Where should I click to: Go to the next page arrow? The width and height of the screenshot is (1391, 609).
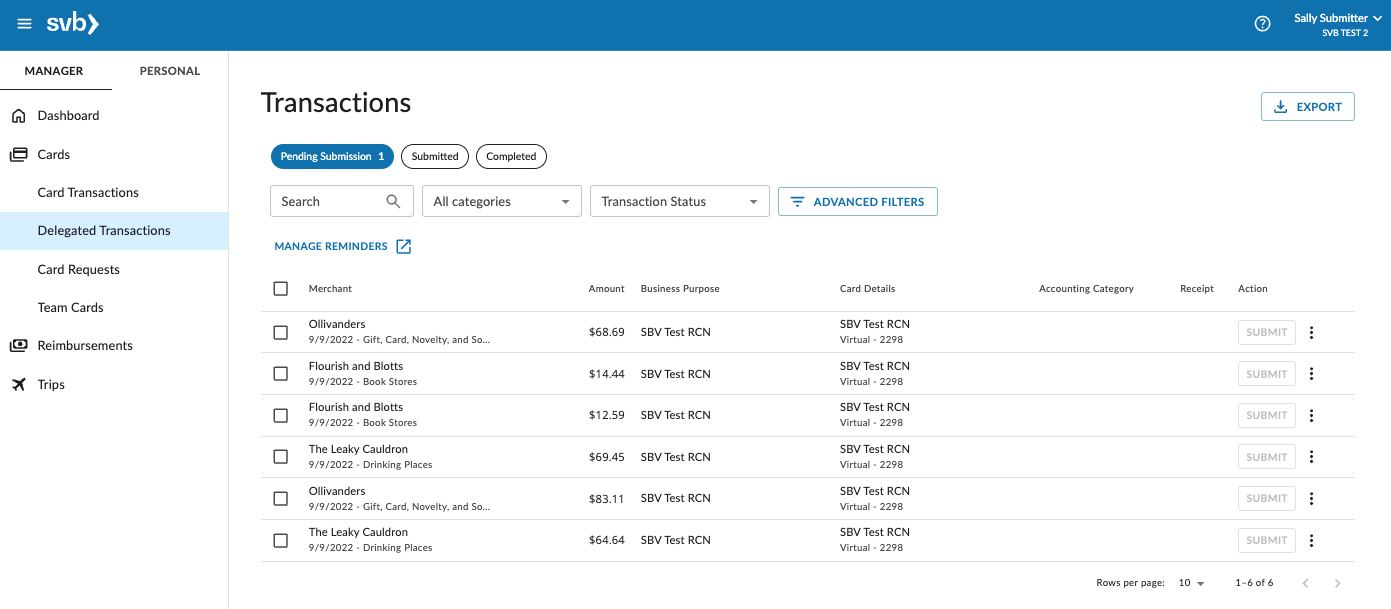click(x=1338, y=583)
